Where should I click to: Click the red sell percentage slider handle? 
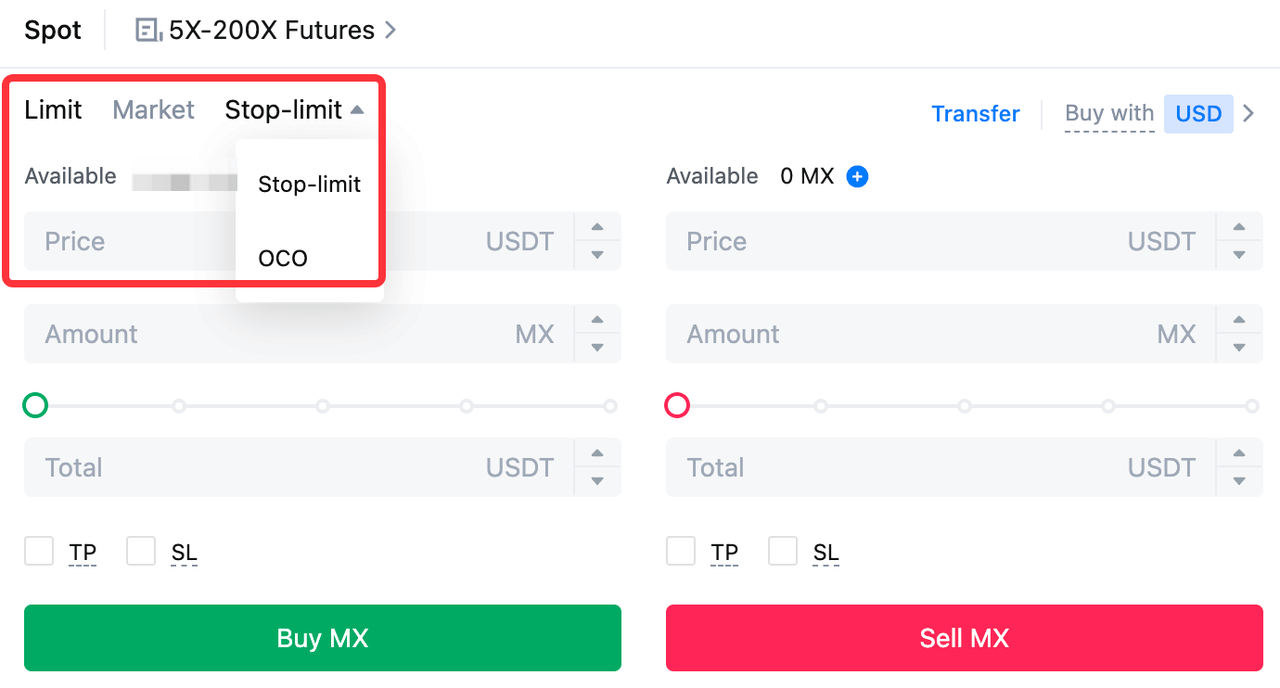[x=677, y=405]
